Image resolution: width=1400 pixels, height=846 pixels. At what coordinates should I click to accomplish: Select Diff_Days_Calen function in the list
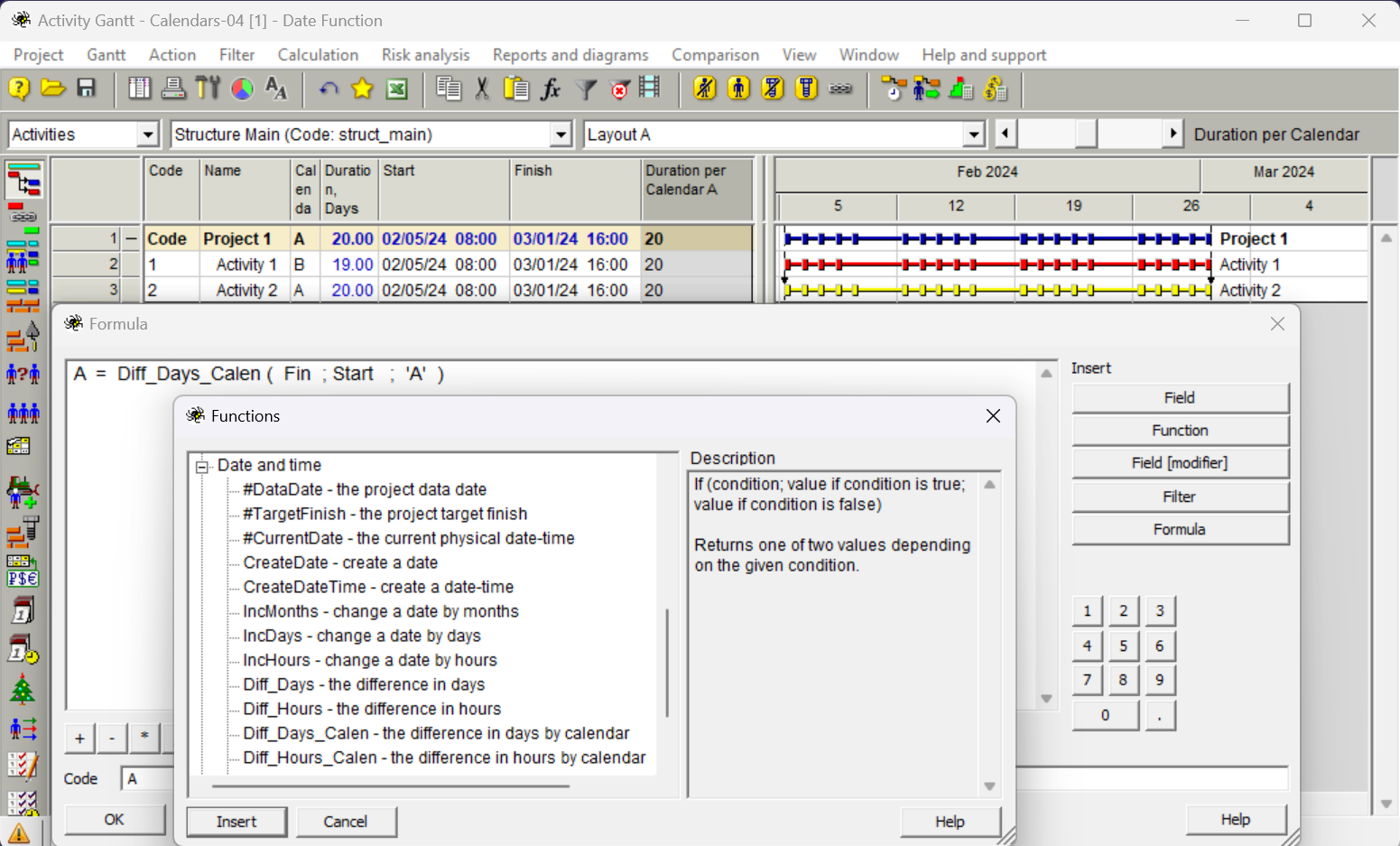[x=436, y=733]
